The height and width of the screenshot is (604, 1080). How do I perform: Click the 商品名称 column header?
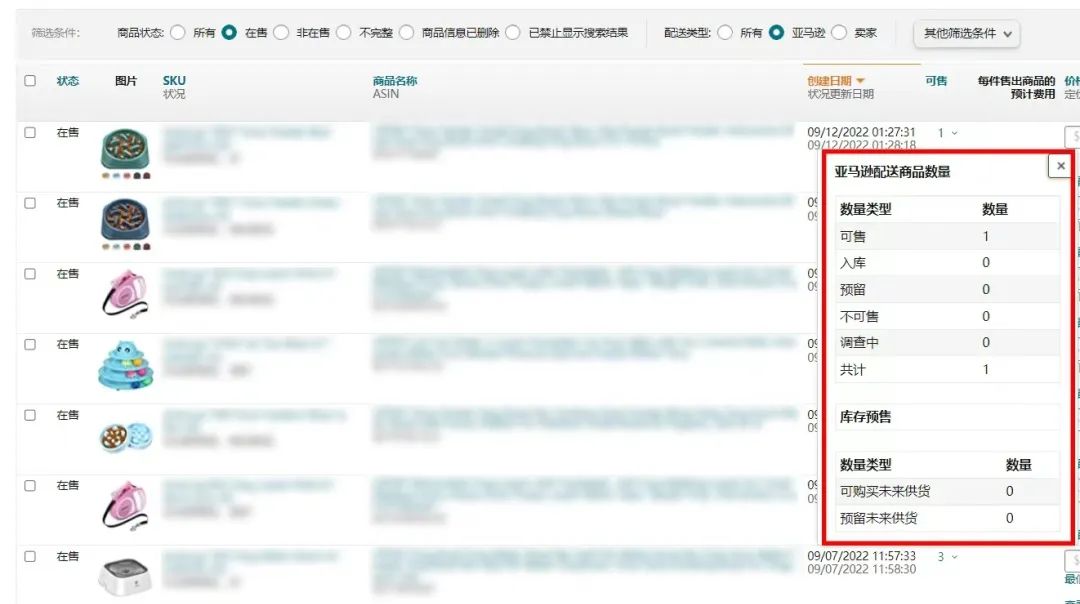tap(394, 80)
